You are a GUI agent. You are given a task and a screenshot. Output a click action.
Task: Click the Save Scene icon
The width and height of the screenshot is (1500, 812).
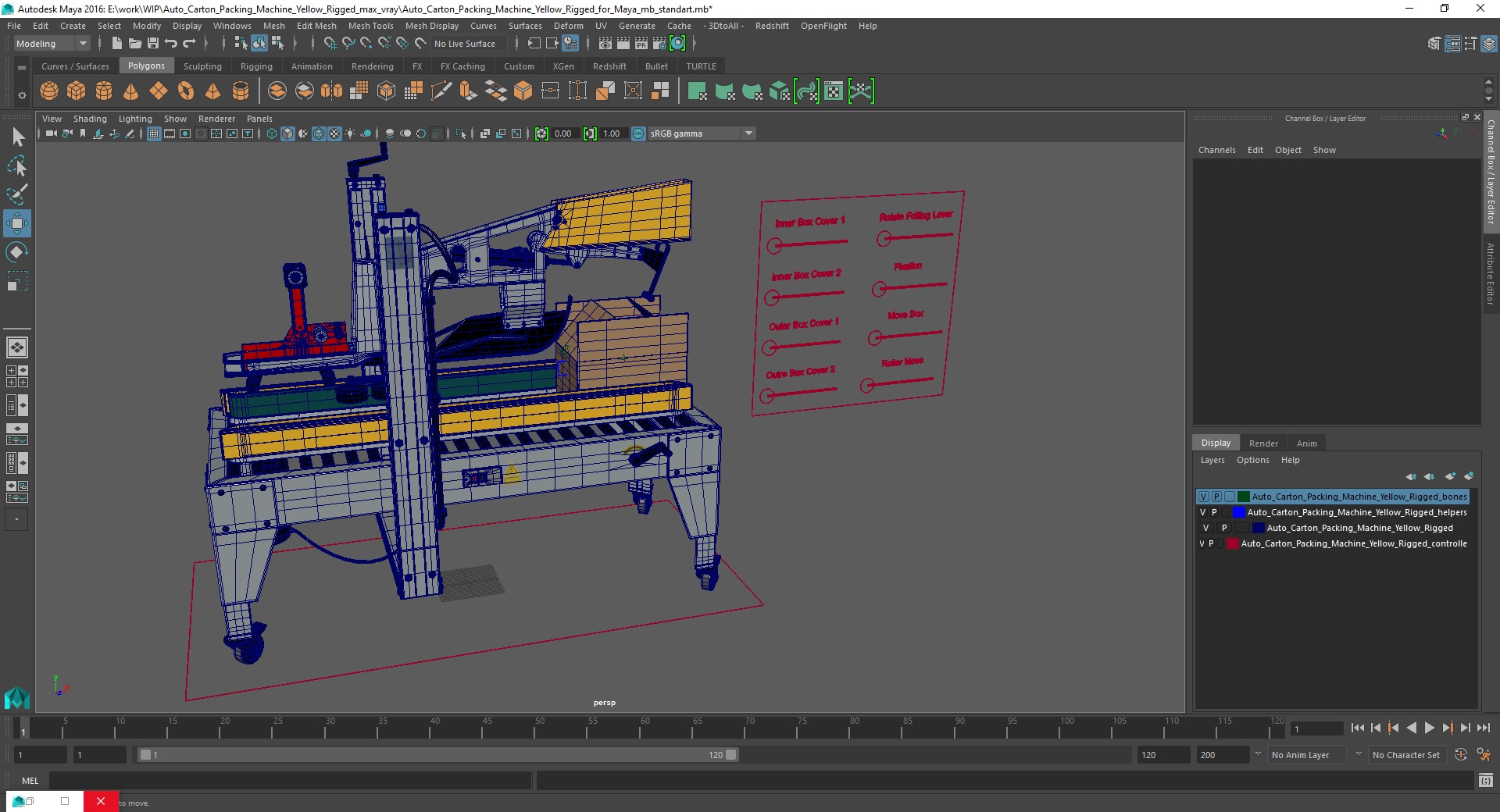(153, 44)
